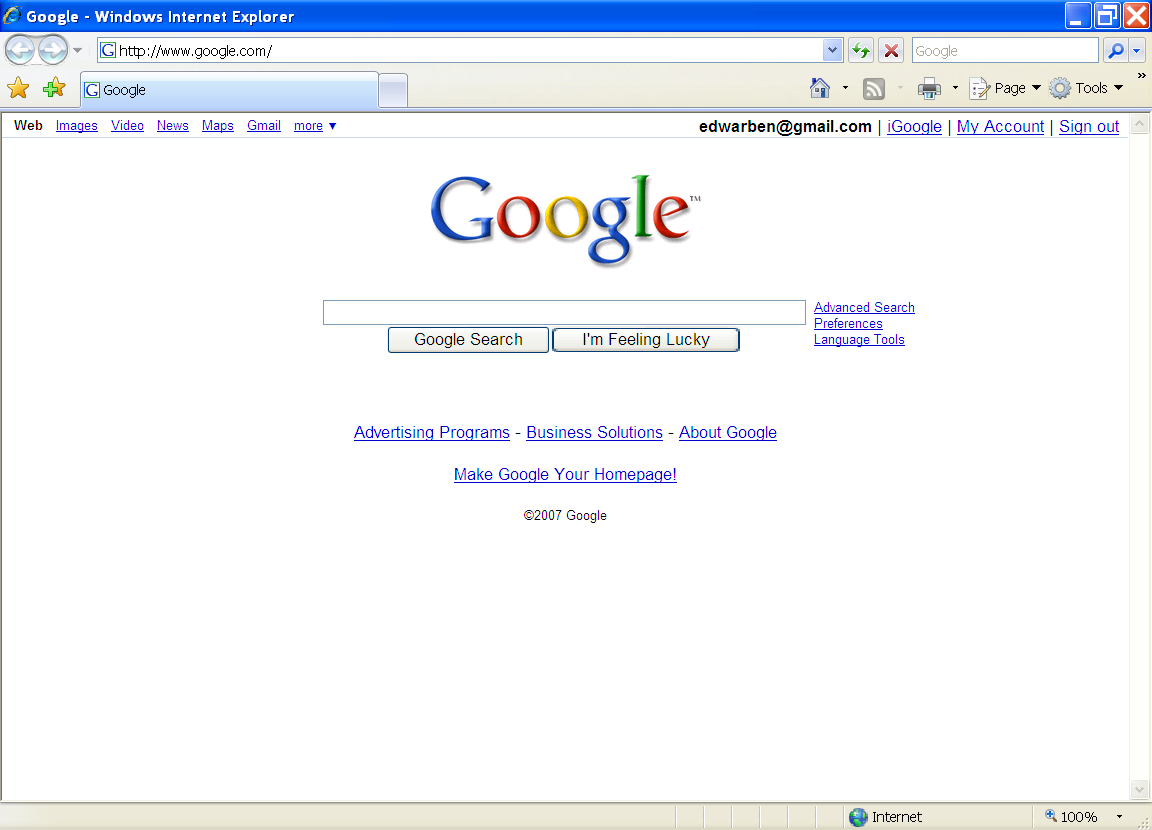Open the Gmail link
This screenshot has width=1152, height=830.
[263, 125]
